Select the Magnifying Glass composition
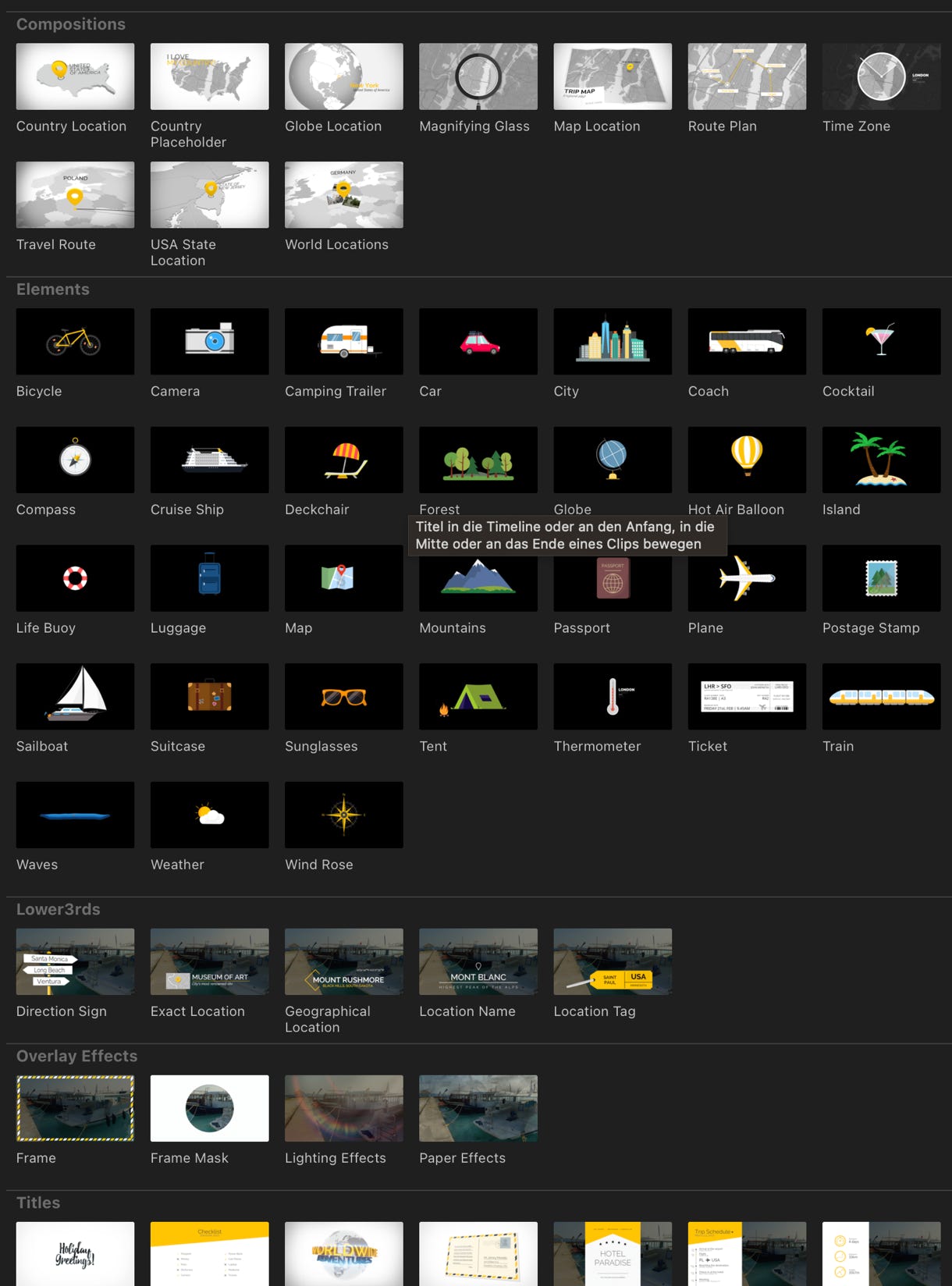Viewport: 952px width, 1286px height. point(478,76)
